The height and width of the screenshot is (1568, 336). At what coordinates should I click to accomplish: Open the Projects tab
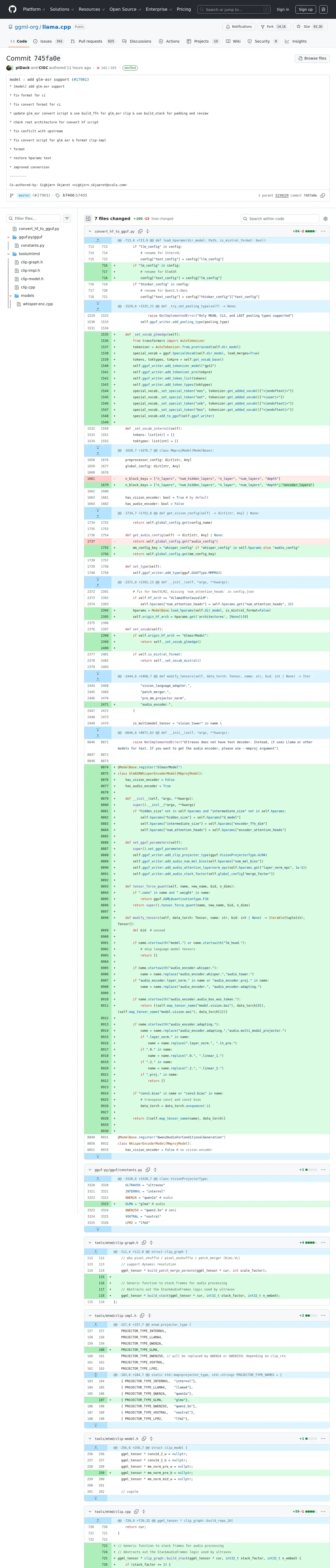(203, 41)
